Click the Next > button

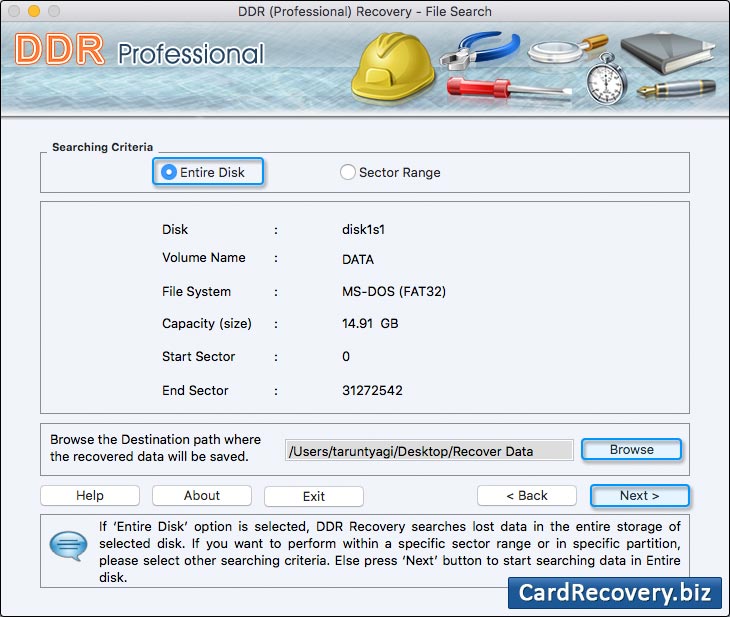click(639, 495)
